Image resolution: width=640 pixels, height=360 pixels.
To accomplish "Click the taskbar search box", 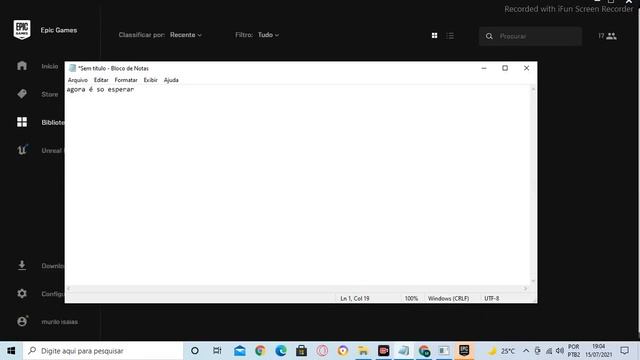I will click(x=103, y=351).
